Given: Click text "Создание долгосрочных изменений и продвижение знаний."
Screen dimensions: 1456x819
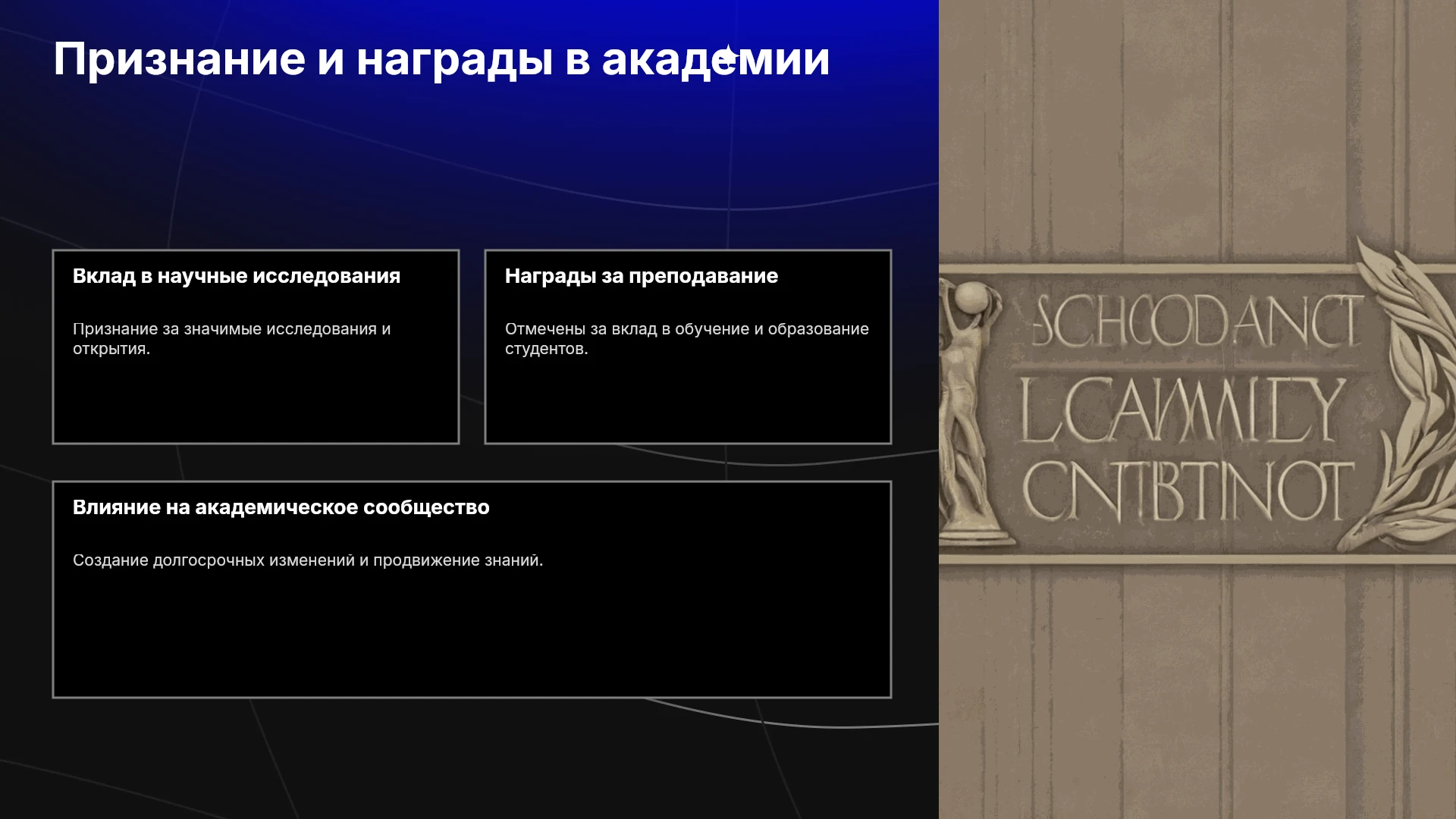Looking at the screenshot, I should click(308, 560).
